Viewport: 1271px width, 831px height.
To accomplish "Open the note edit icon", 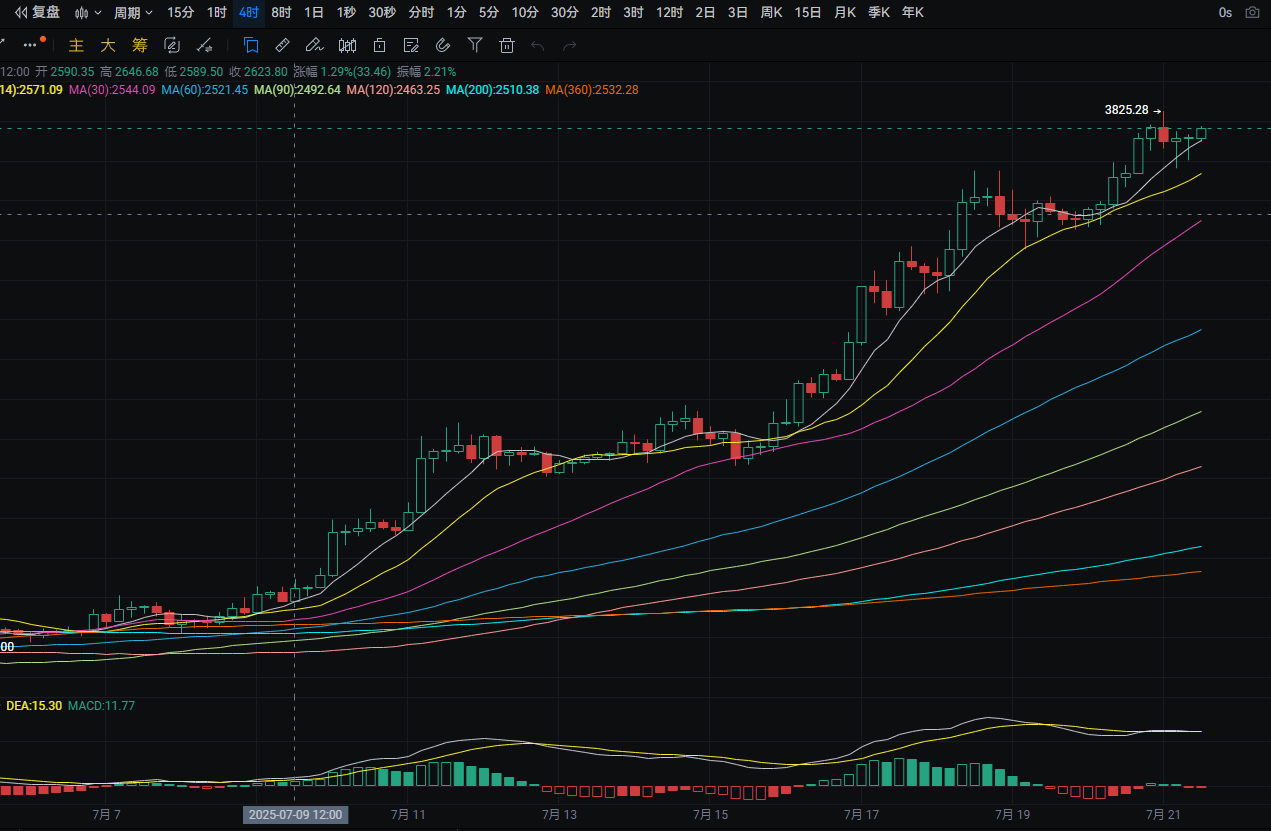I will tap(411, 45).
